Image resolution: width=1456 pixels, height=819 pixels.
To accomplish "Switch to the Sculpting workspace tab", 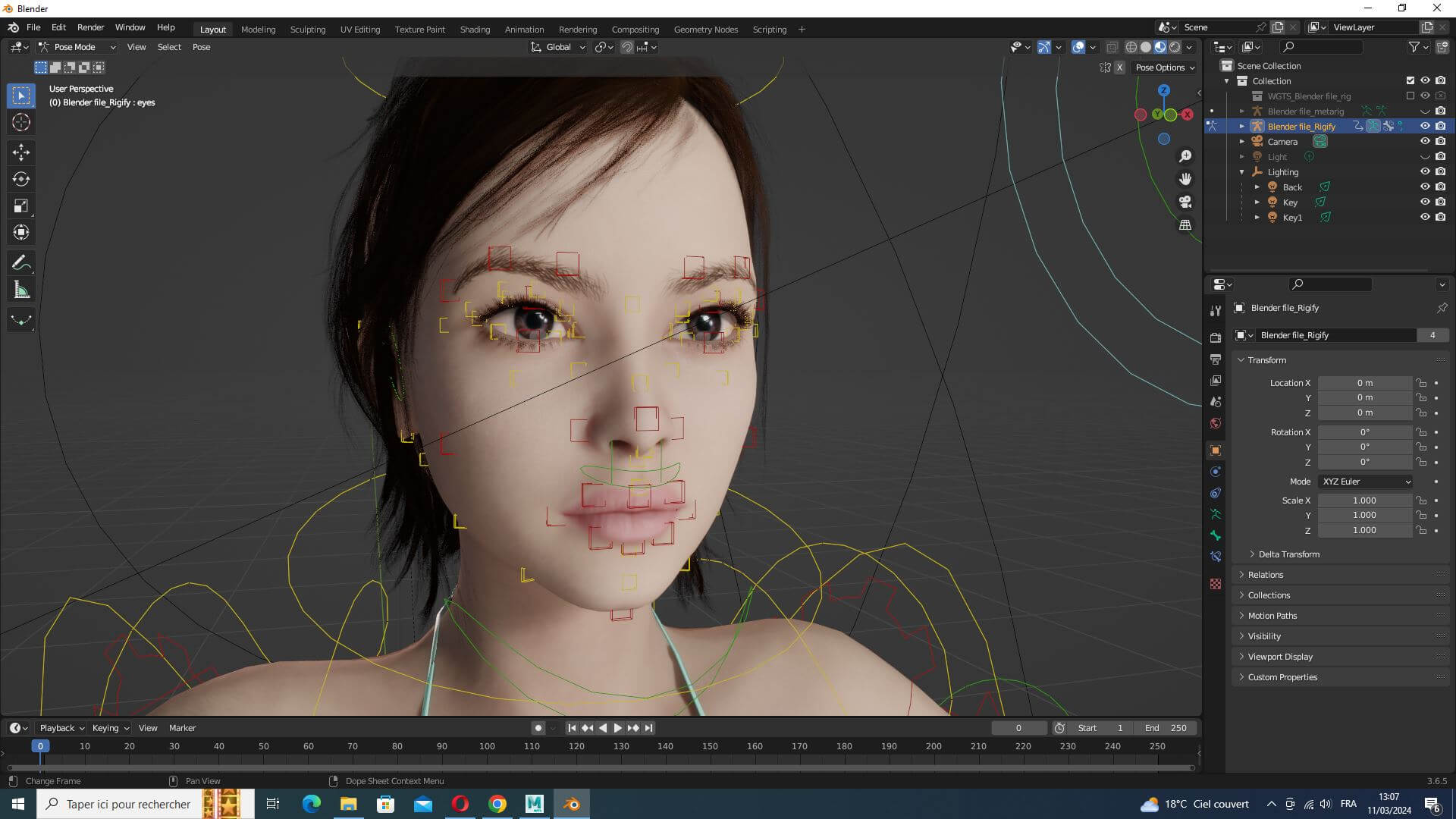I will [x=307, y=30].
